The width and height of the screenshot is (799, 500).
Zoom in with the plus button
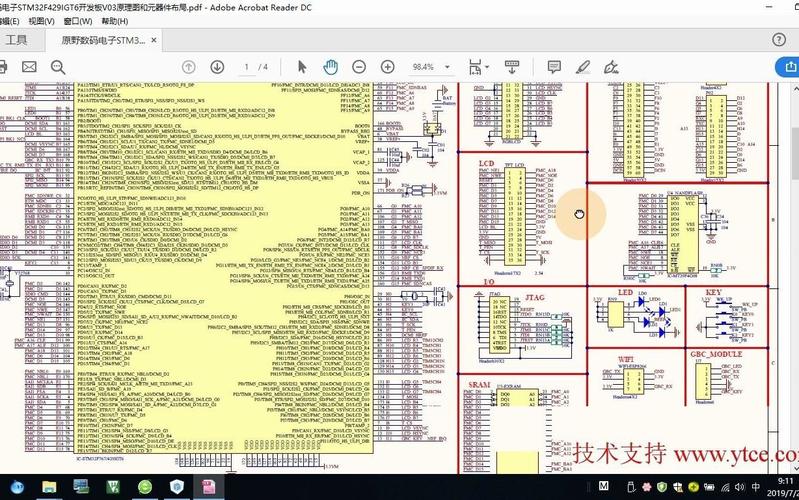tap(388, 67)
